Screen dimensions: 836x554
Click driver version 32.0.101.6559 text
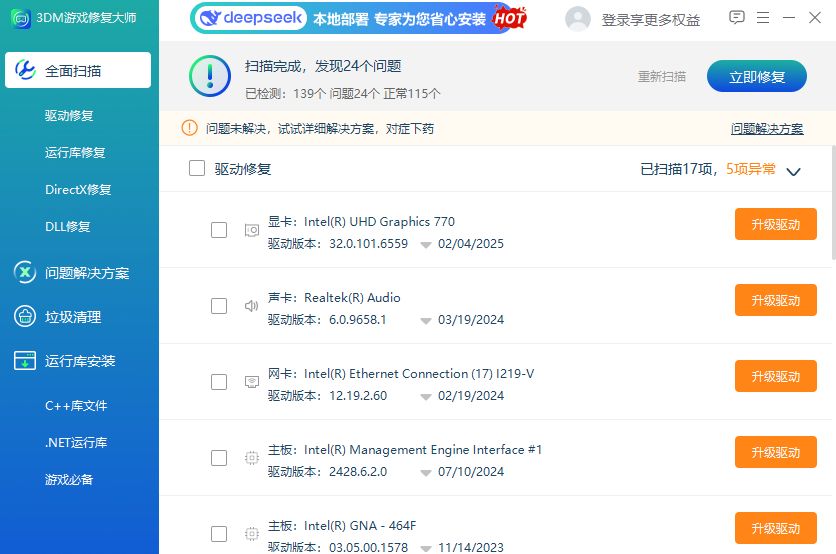pyautogui.click(x=368, y=244)
